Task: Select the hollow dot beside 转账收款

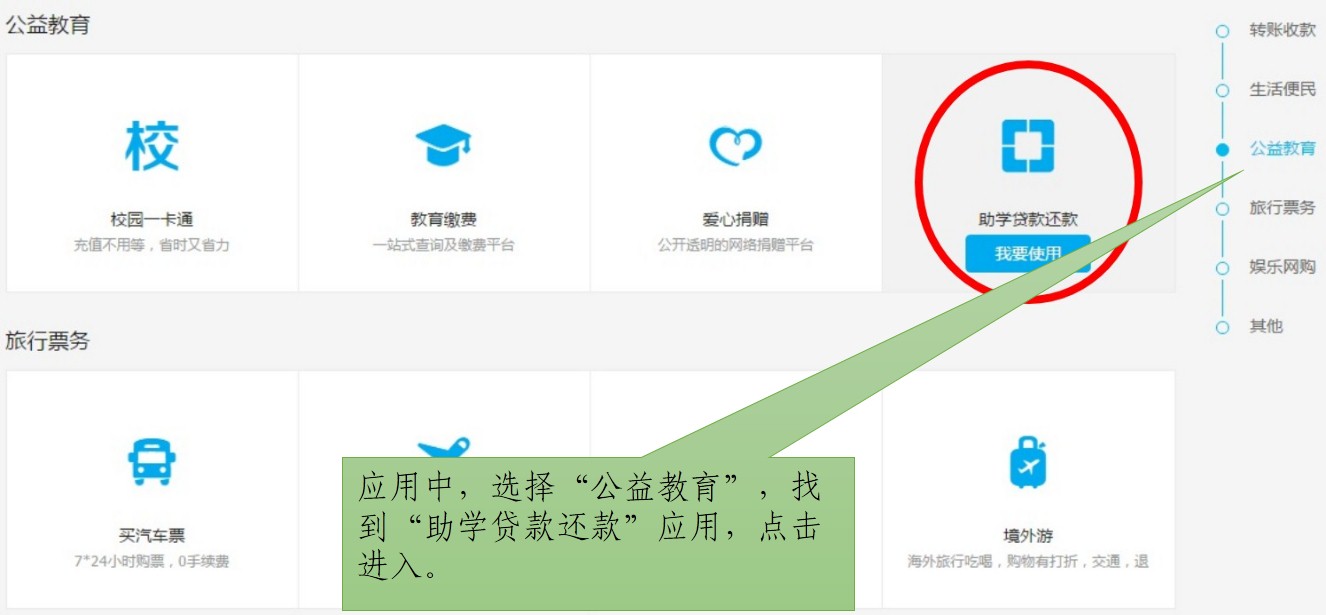Action: (1222, 31)
